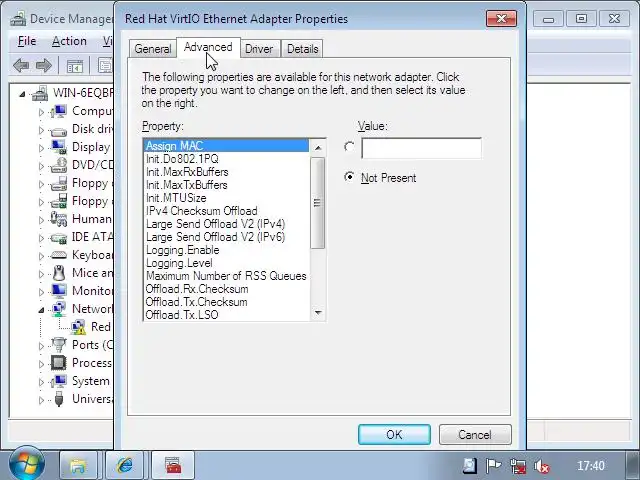The image size is (640, 480).
Task: Open Windows Explorer from the taskbar
Action: click(78, 465)
